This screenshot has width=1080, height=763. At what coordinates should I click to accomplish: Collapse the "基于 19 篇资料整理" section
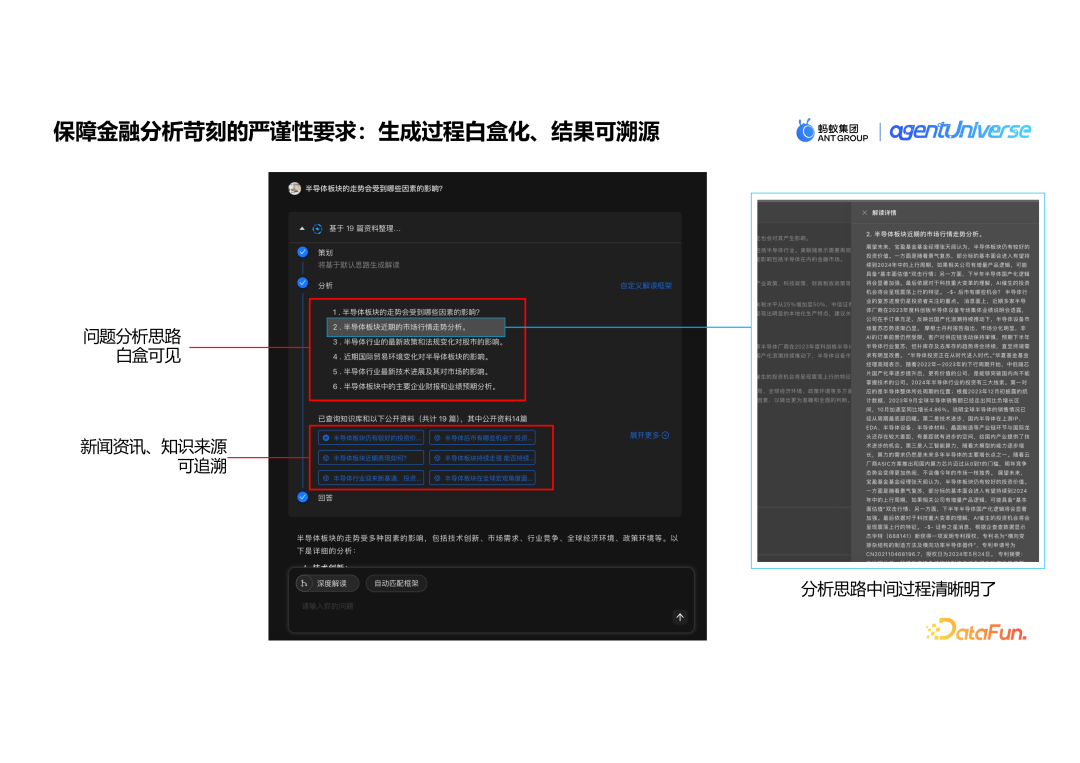pyautogui.click(x=303, y=227)
